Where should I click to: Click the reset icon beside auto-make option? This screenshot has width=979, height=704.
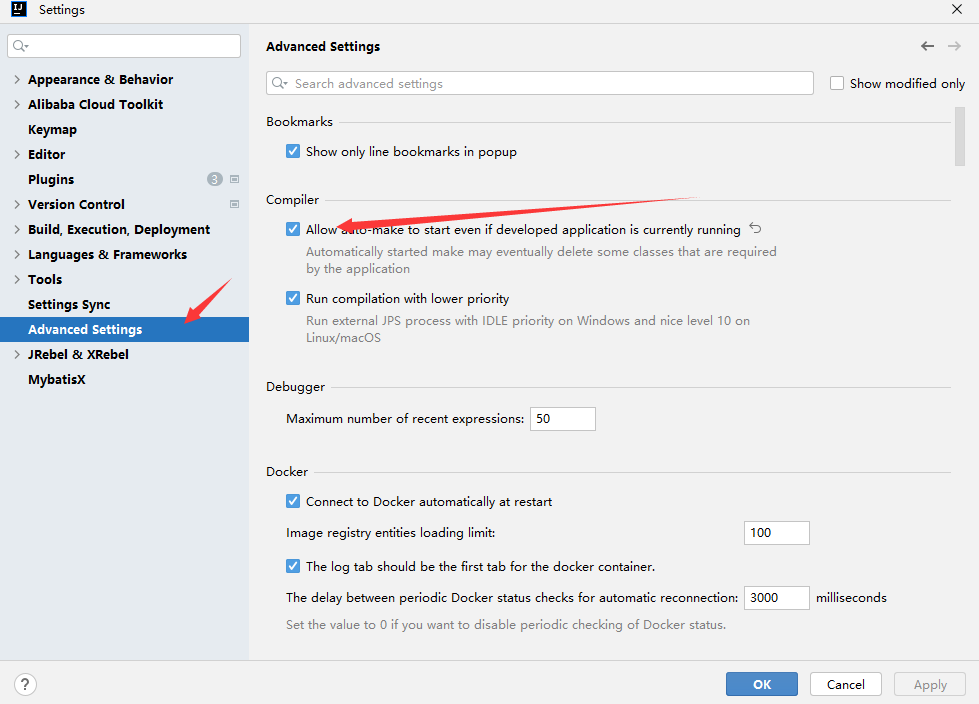(755, 228)
